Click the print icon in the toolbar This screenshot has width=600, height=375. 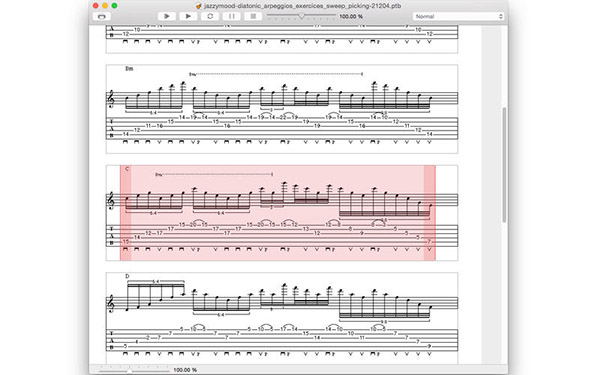tap(101, 16)
